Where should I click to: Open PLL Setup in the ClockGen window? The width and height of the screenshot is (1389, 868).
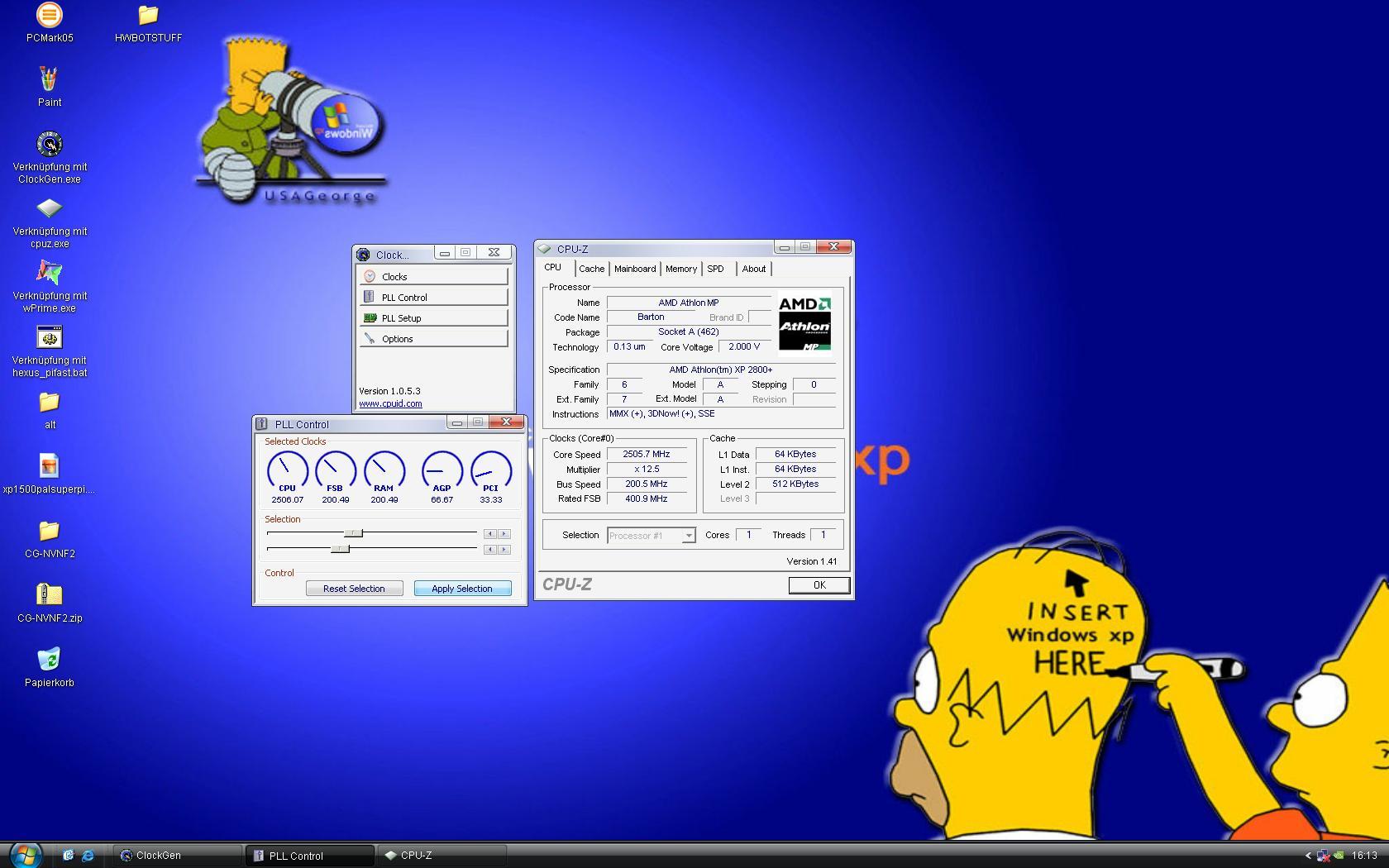[434, 317]
